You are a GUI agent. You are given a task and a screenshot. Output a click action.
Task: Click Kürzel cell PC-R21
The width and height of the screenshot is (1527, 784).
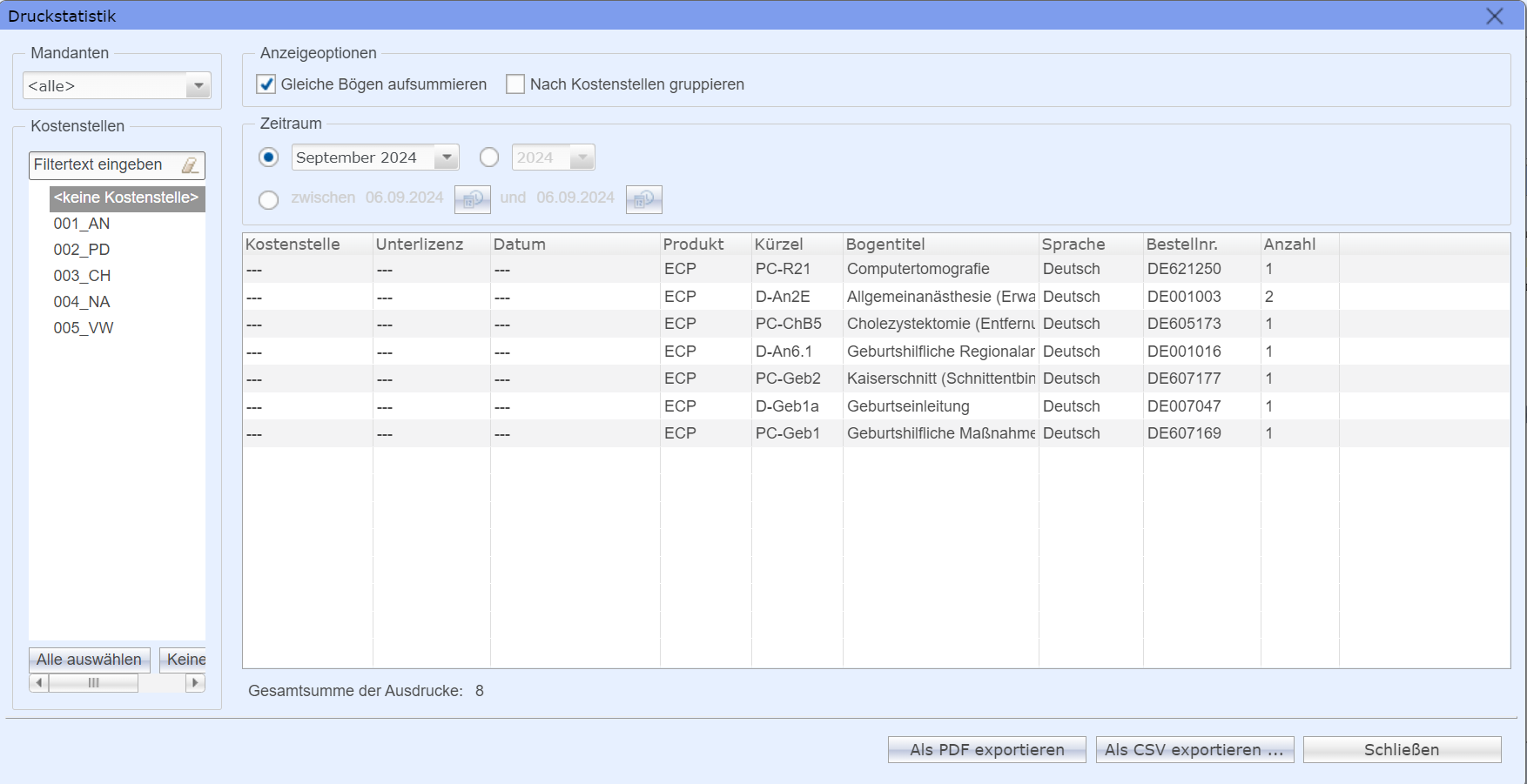[x=783, y=270]
